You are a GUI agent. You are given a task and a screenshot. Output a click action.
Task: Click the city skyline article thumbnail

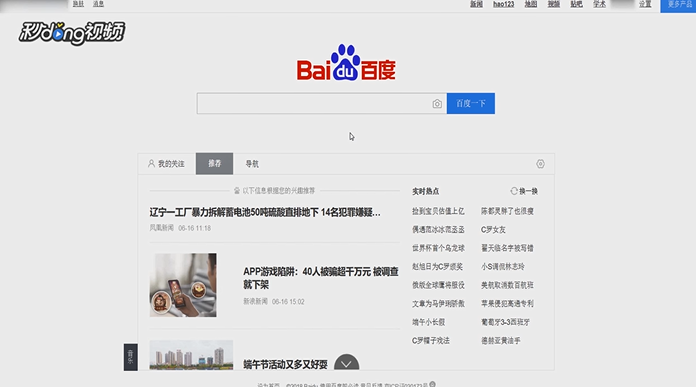(x=191, y=355)
